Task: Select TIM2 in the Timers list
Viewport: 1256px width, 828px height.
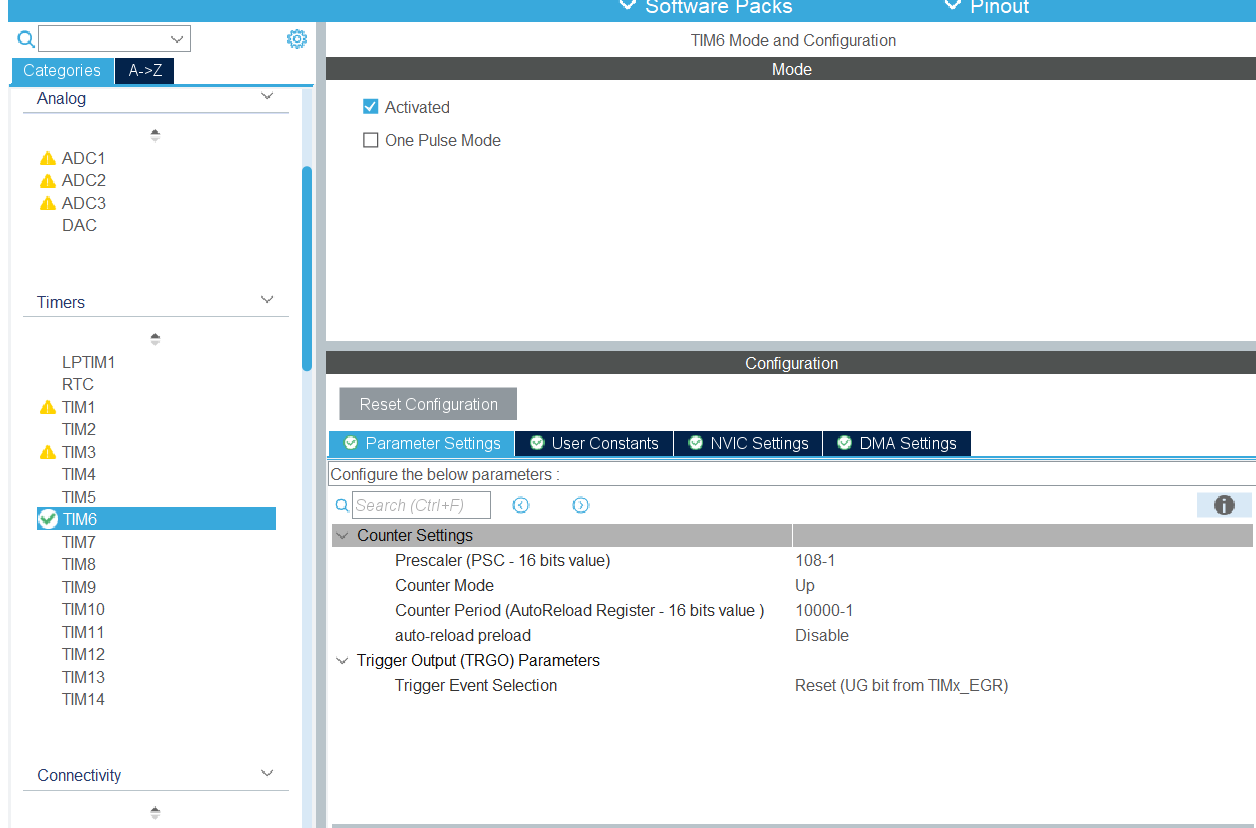Action: pyautogui.click(x=79, y=429)
